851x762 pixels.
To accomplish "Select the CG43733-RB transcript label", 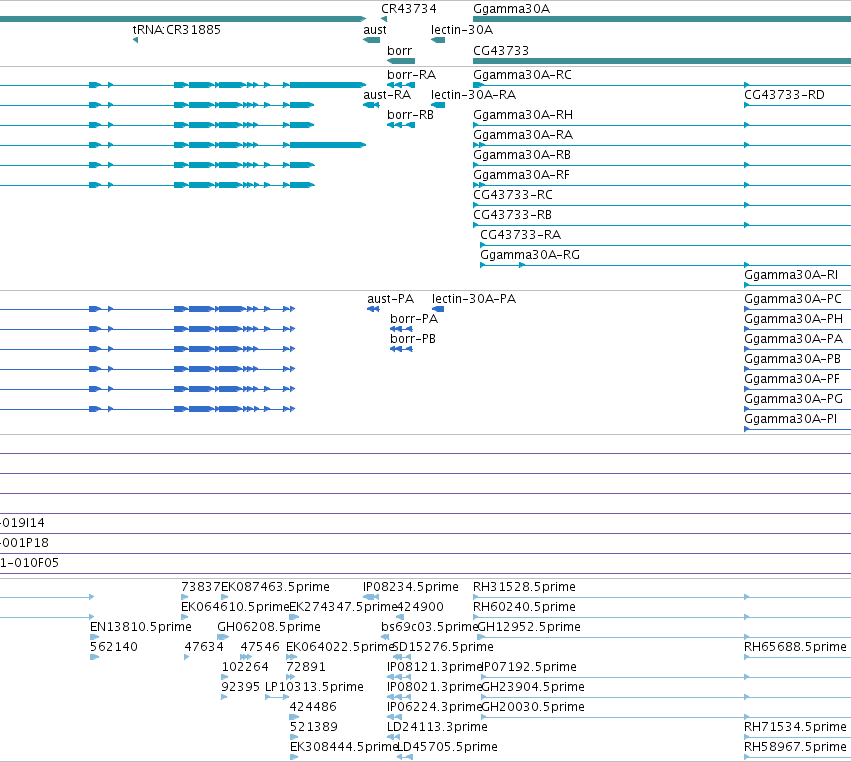I will 512,214.
